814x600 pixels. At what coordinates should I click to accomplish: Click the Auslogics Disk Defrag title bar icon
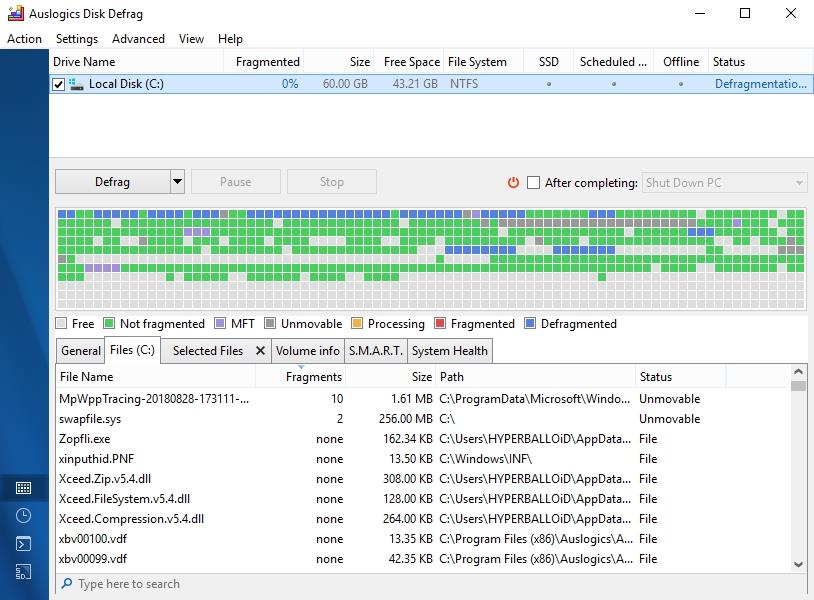[16, 13]
